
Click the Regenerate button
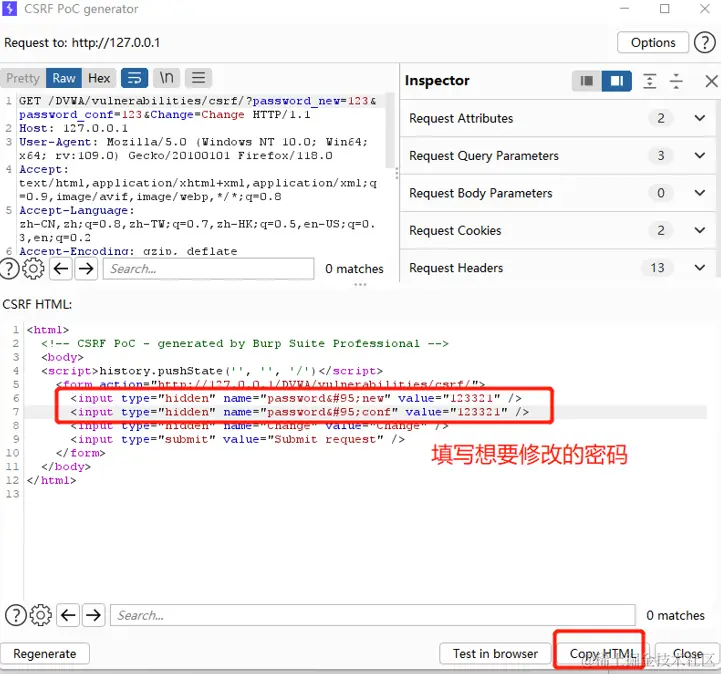tap(45, 653)
